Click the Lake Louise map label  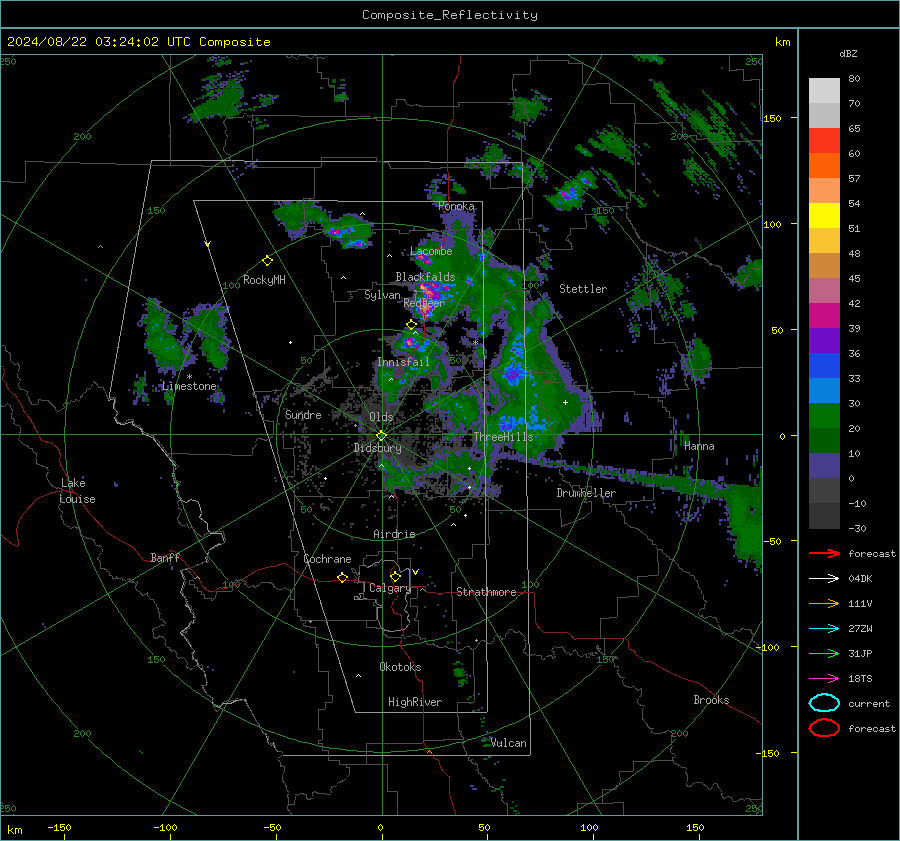tap(77, 491)
